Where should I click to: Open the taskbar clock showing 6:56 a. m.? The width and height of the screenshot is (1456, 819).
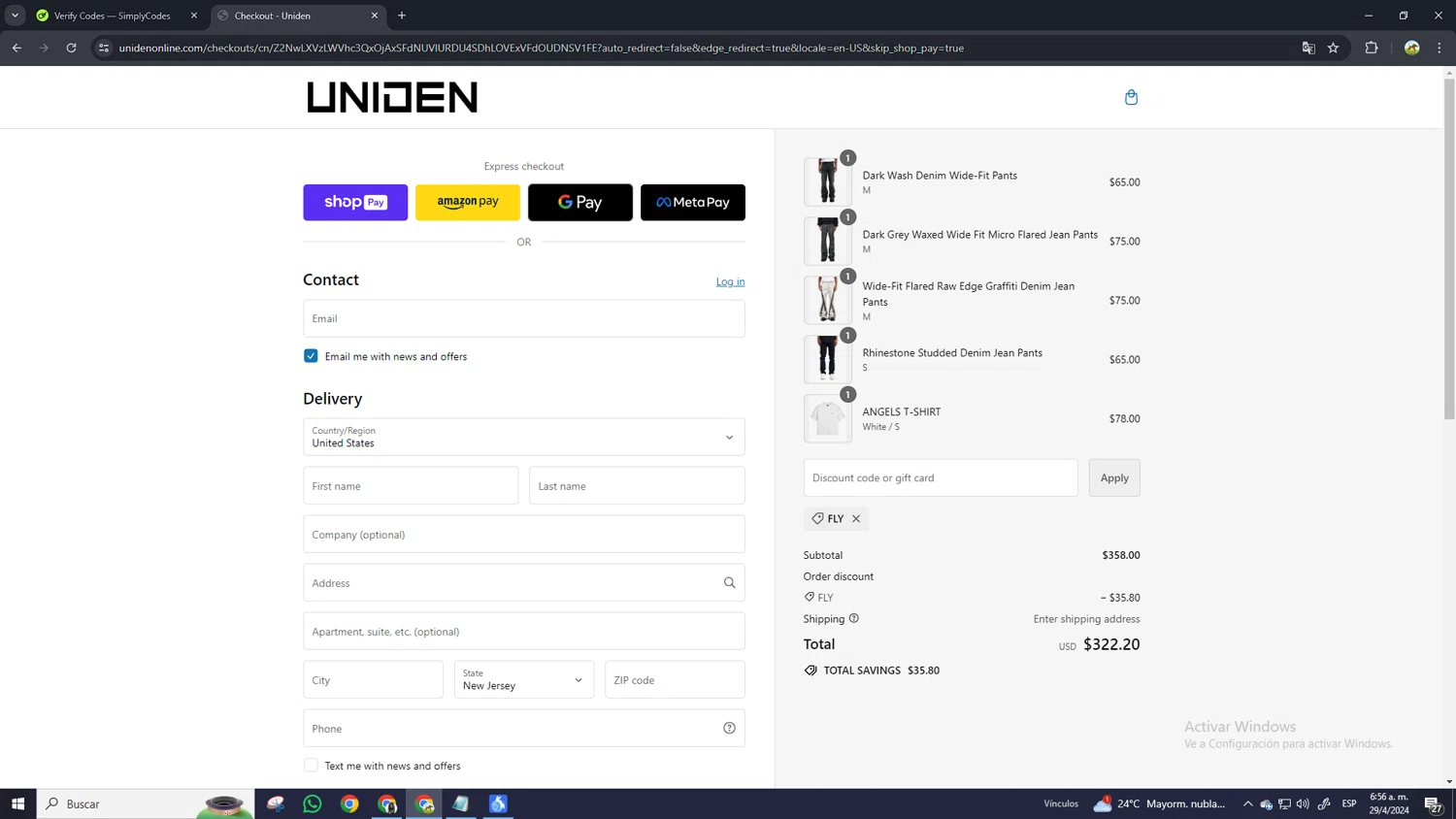click(1389, 803)
